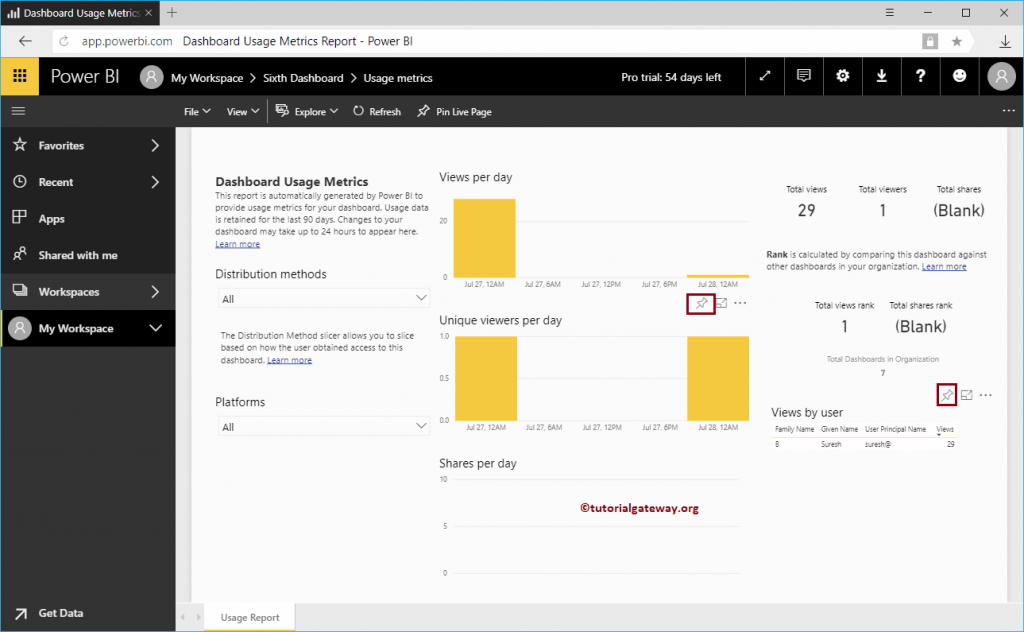Pin the Views per day chart live
The height and width of the screenshot is (632, 1024).
click(x=699, y=303)
